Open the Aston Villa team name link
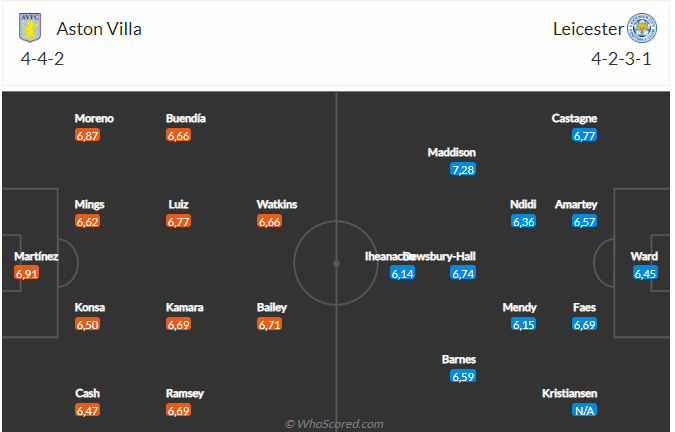 tap(99, 29)
